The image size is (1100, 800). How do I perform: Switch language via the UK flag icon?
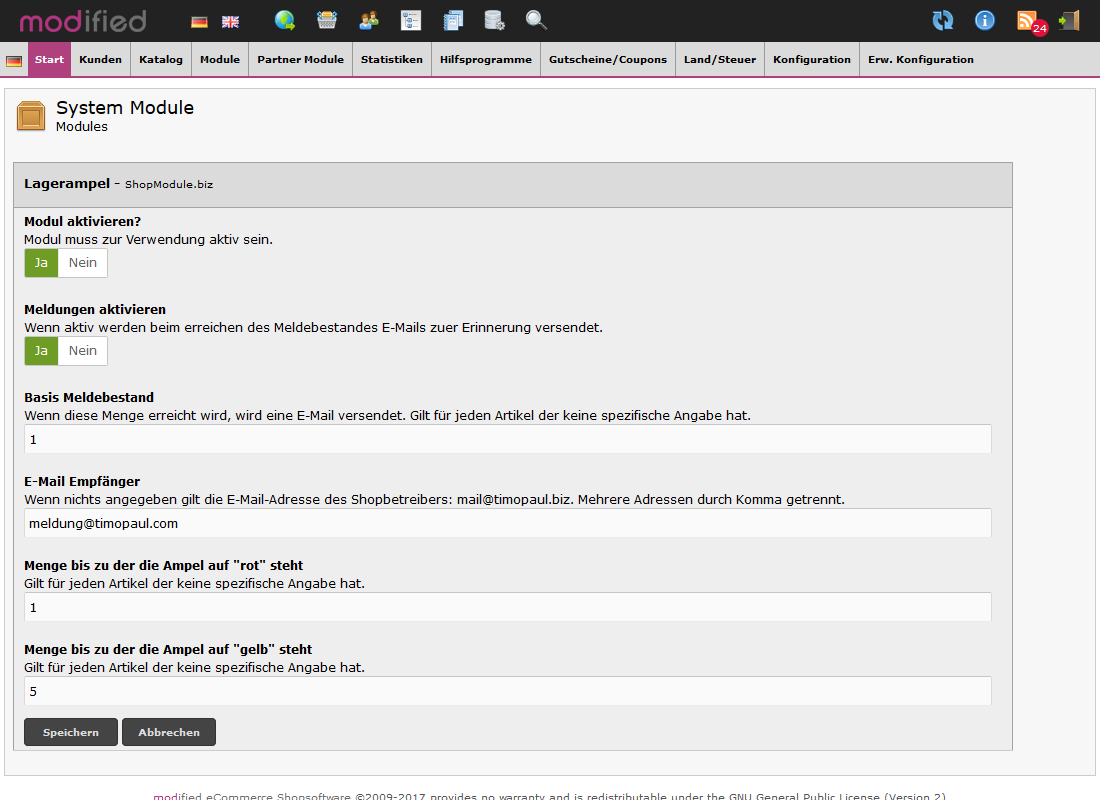coord(230,21)
